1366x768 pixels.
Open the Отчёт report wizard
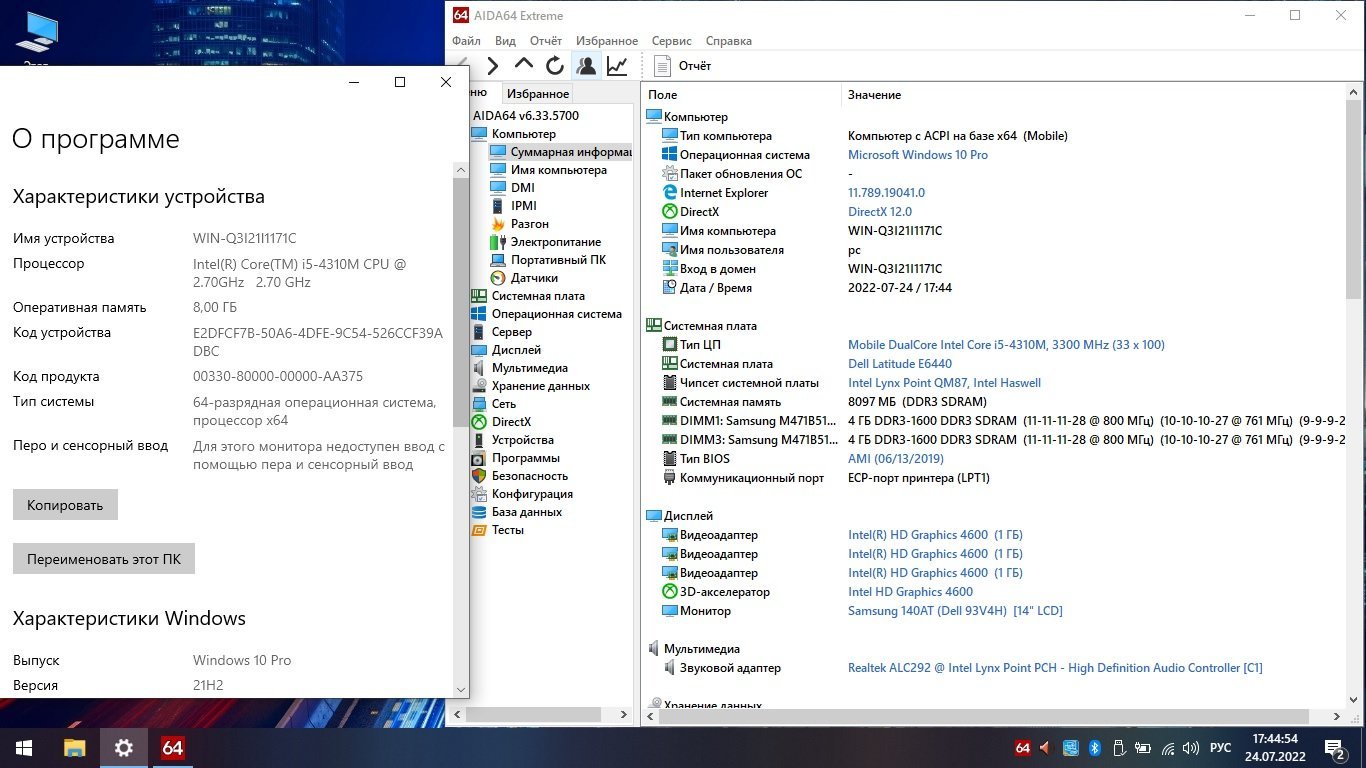tap(683, 66)
